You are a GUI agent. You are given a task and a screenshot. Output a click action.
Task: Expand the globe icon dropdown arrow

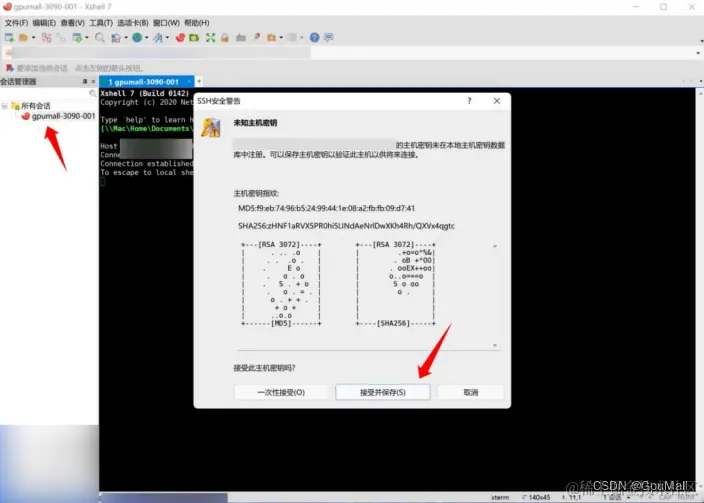146,38
